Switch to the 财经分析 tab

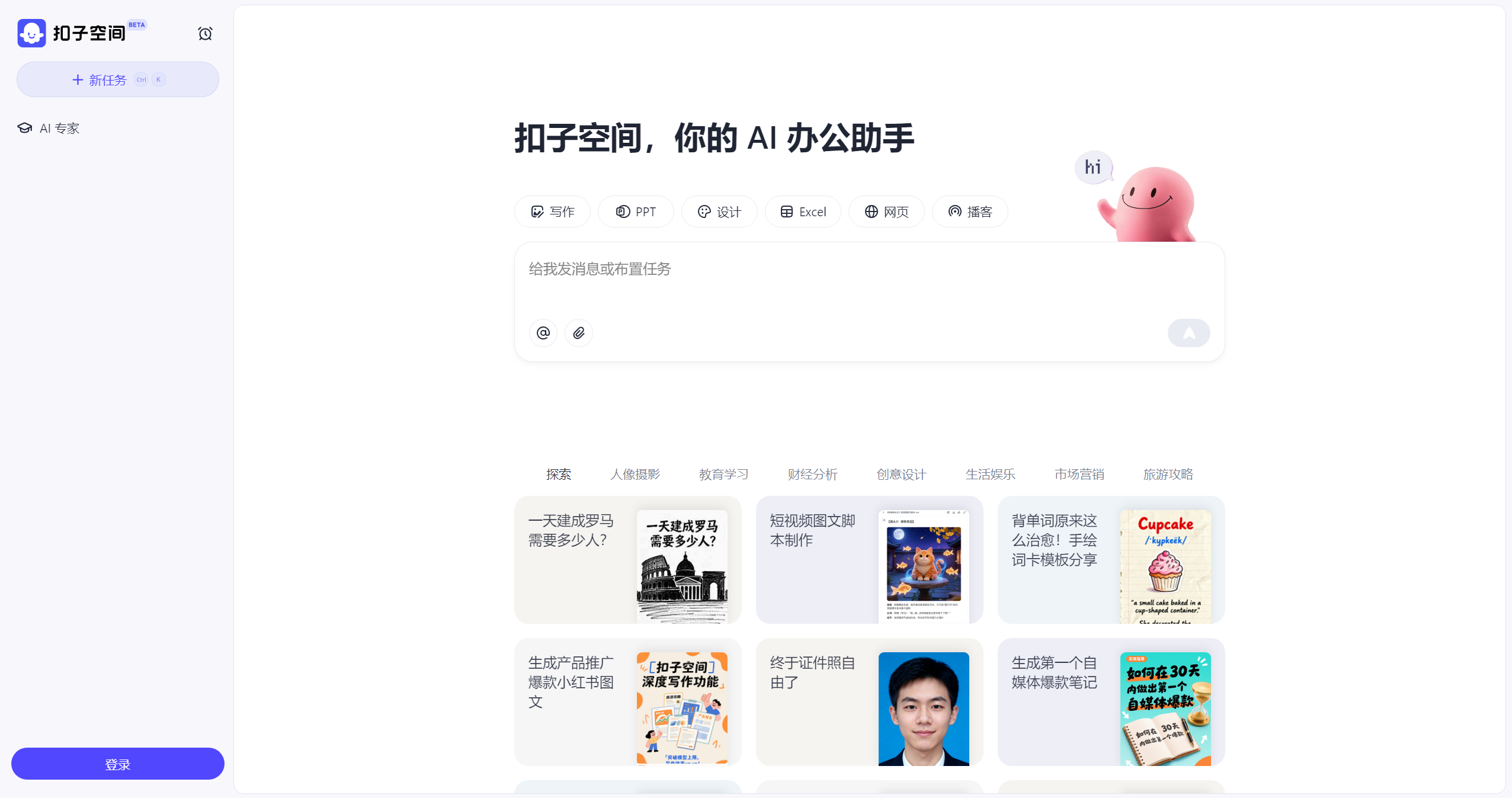[813, 474]
